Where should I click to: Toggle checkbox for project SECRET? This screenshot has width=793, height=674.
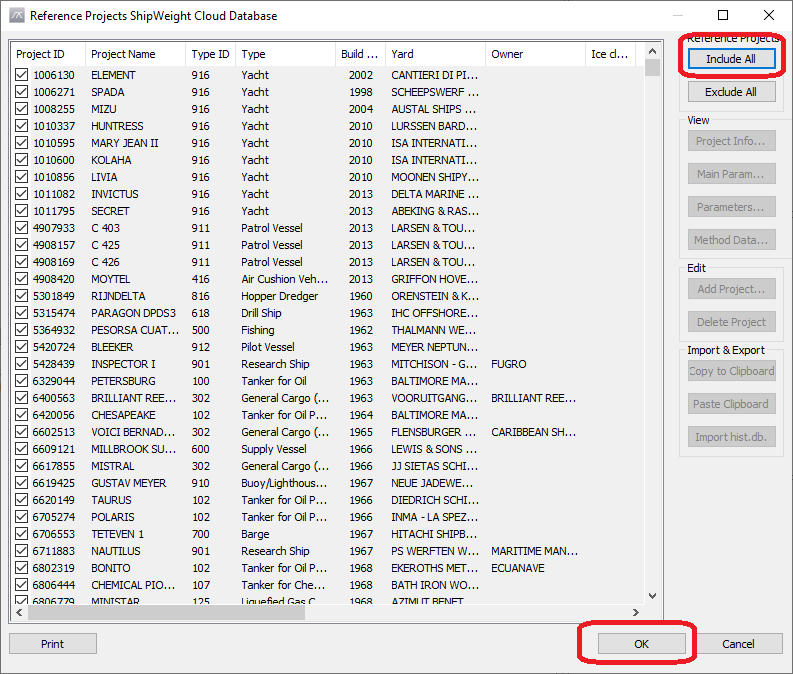(21, 211)
